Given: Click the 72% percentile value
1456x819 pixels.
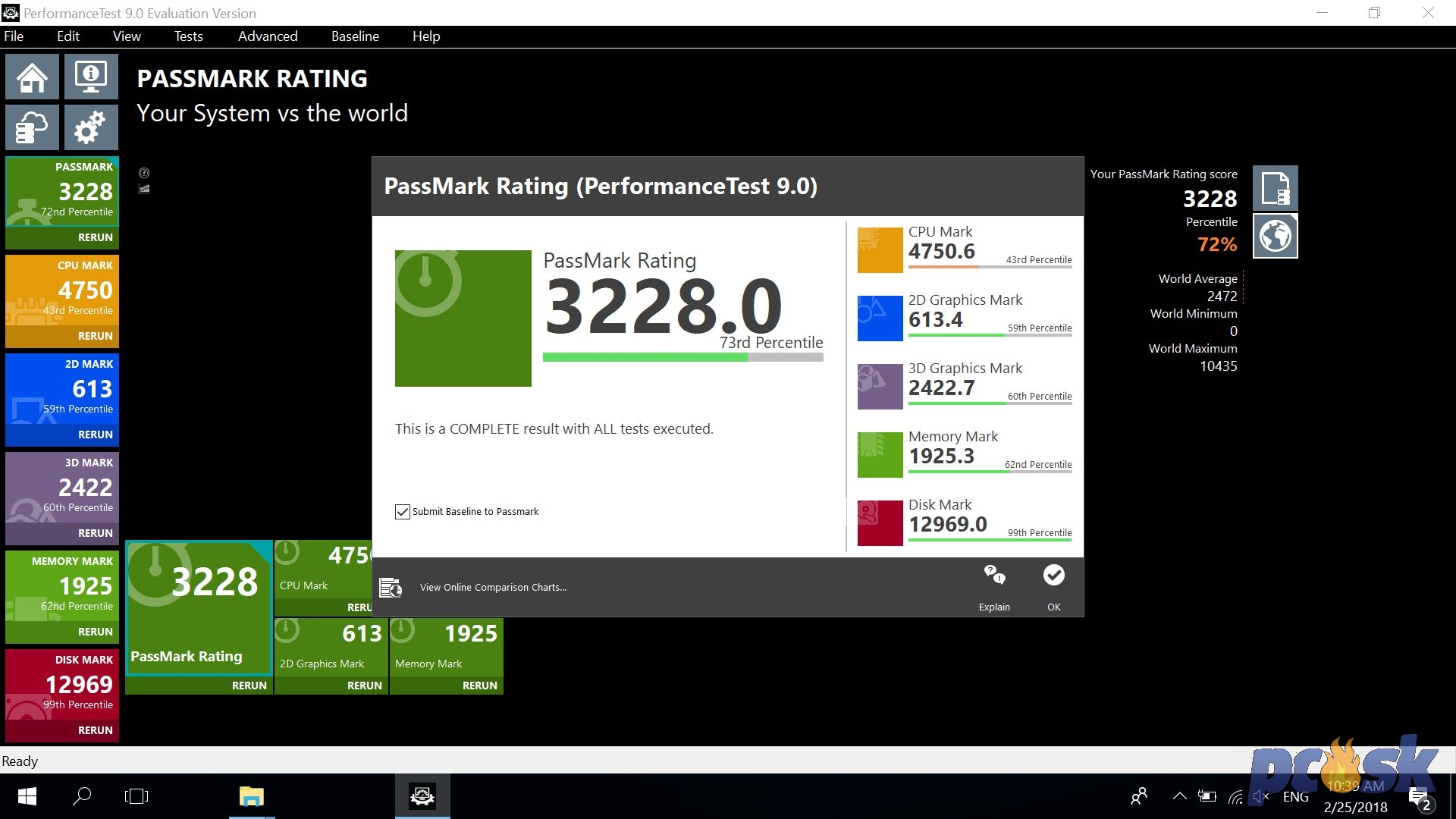Looking at the screenshot, I should 1217,244.
